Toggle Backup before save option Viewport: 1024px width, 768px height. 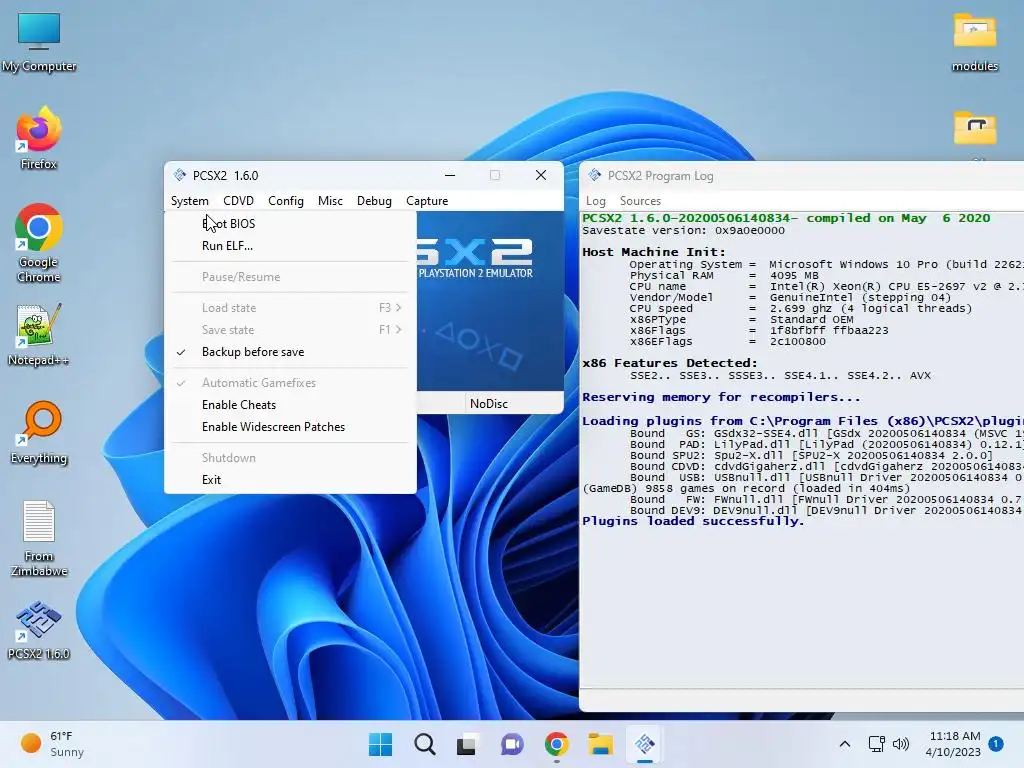(x=290, y=352)
